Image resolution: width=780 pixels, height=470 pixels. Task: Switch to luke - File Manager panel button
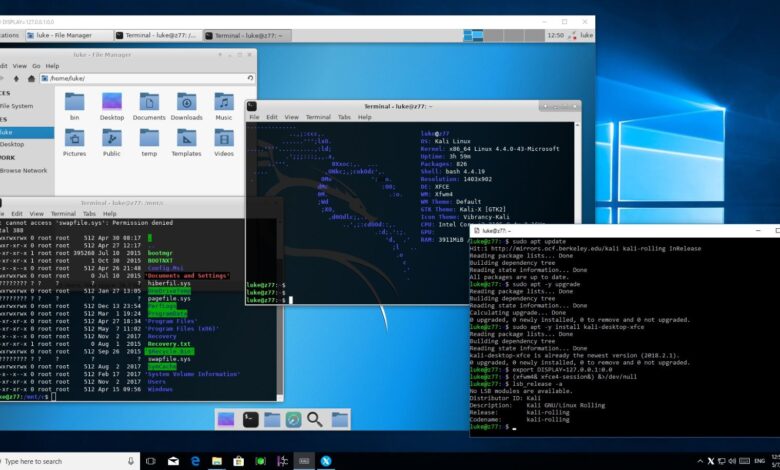69,35
